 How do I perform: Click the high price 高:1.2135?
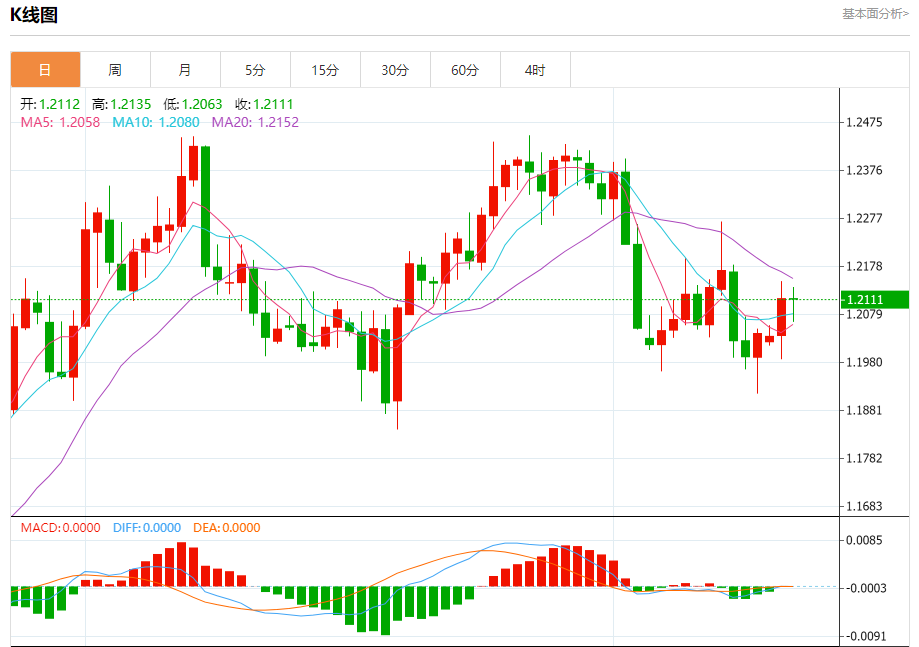[x=121, y=104]
